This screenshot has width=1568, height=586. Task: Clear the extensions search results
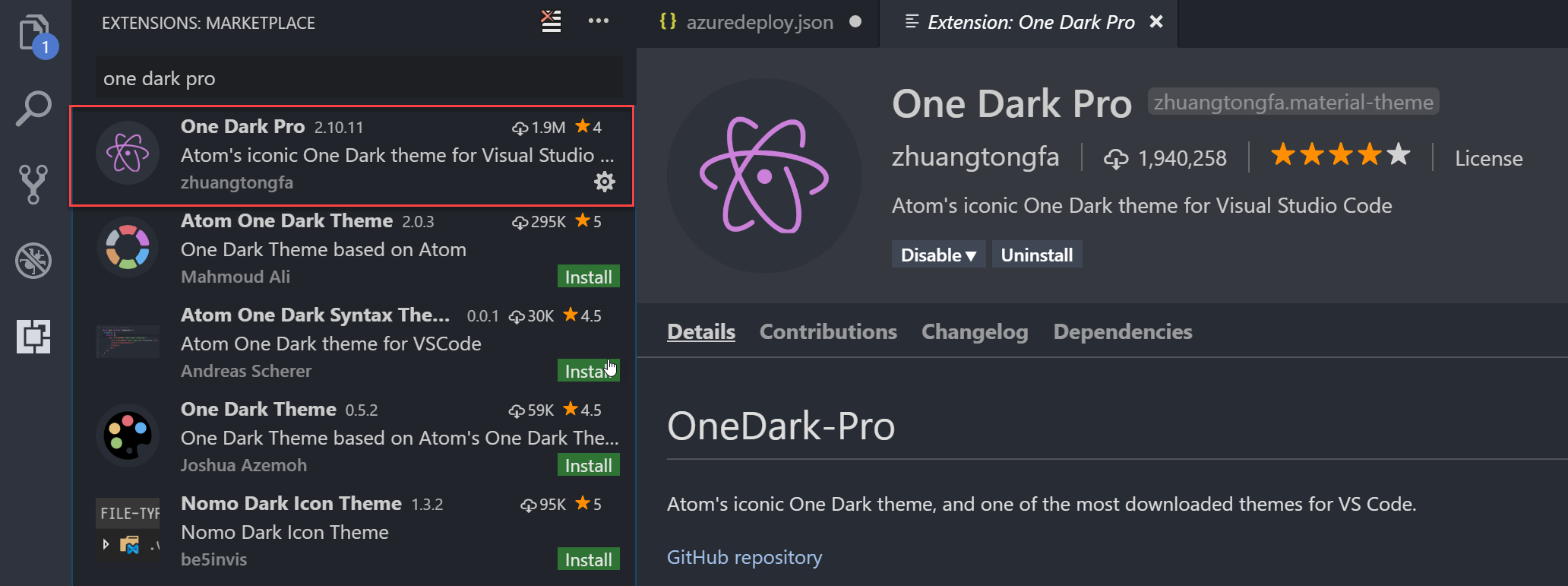click(550, 22)
